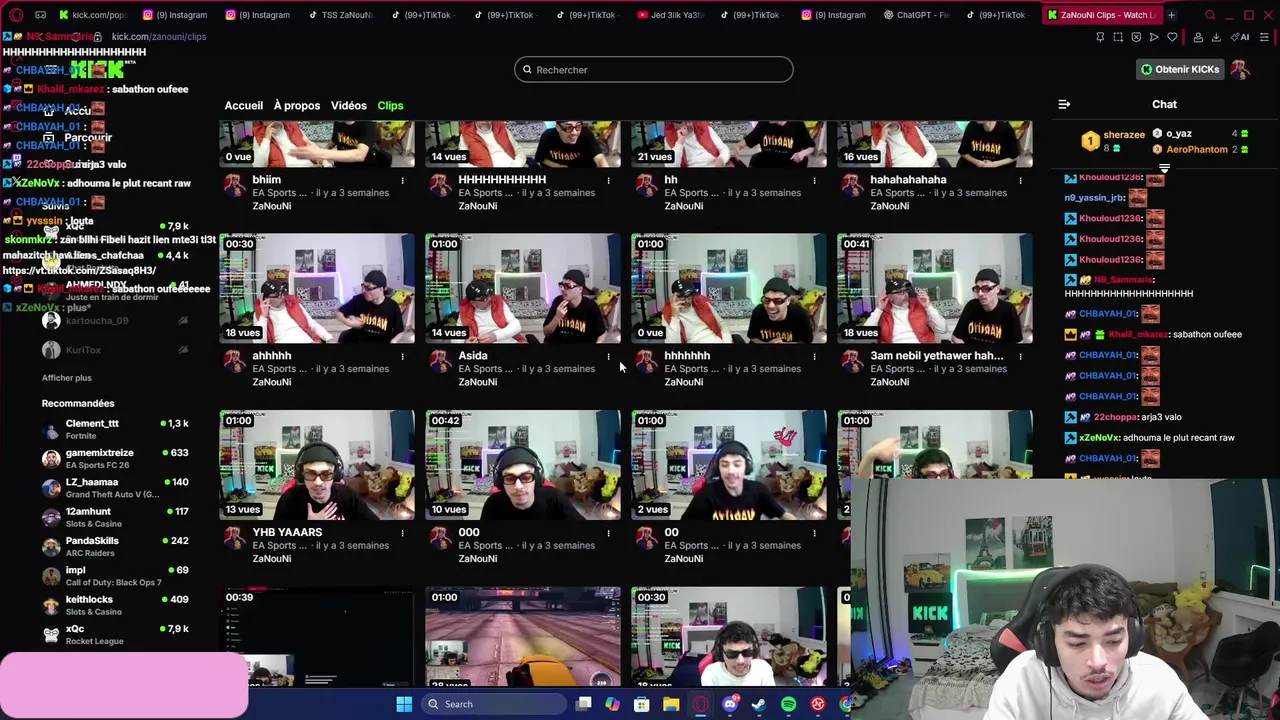Open a new browser tab with plus
The image size is (1280, 720).
pos(1171,15)
